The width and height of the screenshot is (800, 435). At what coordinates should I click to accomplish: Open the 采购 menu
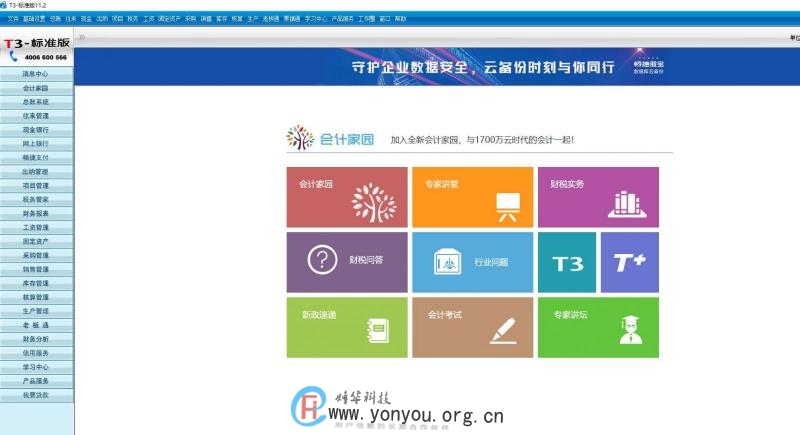(x=190, y=19)
